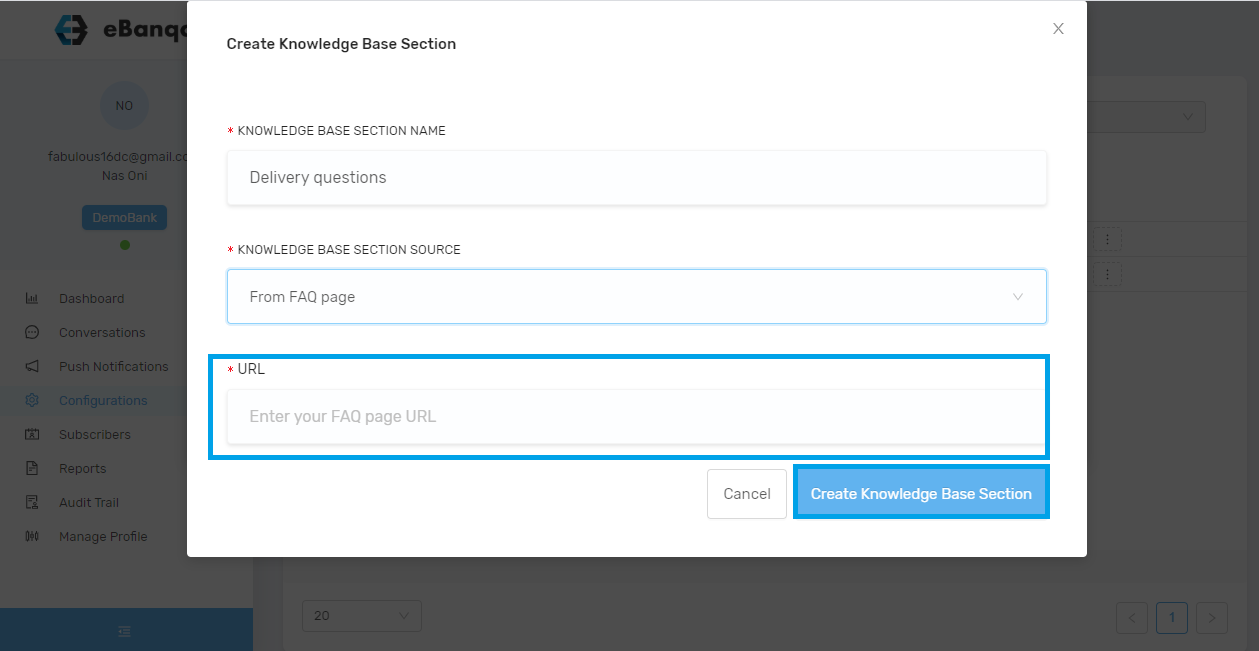Open Audit Trail in the sidebar
The width and height of the screenshot is (1259, 651).
click(89, 502)
